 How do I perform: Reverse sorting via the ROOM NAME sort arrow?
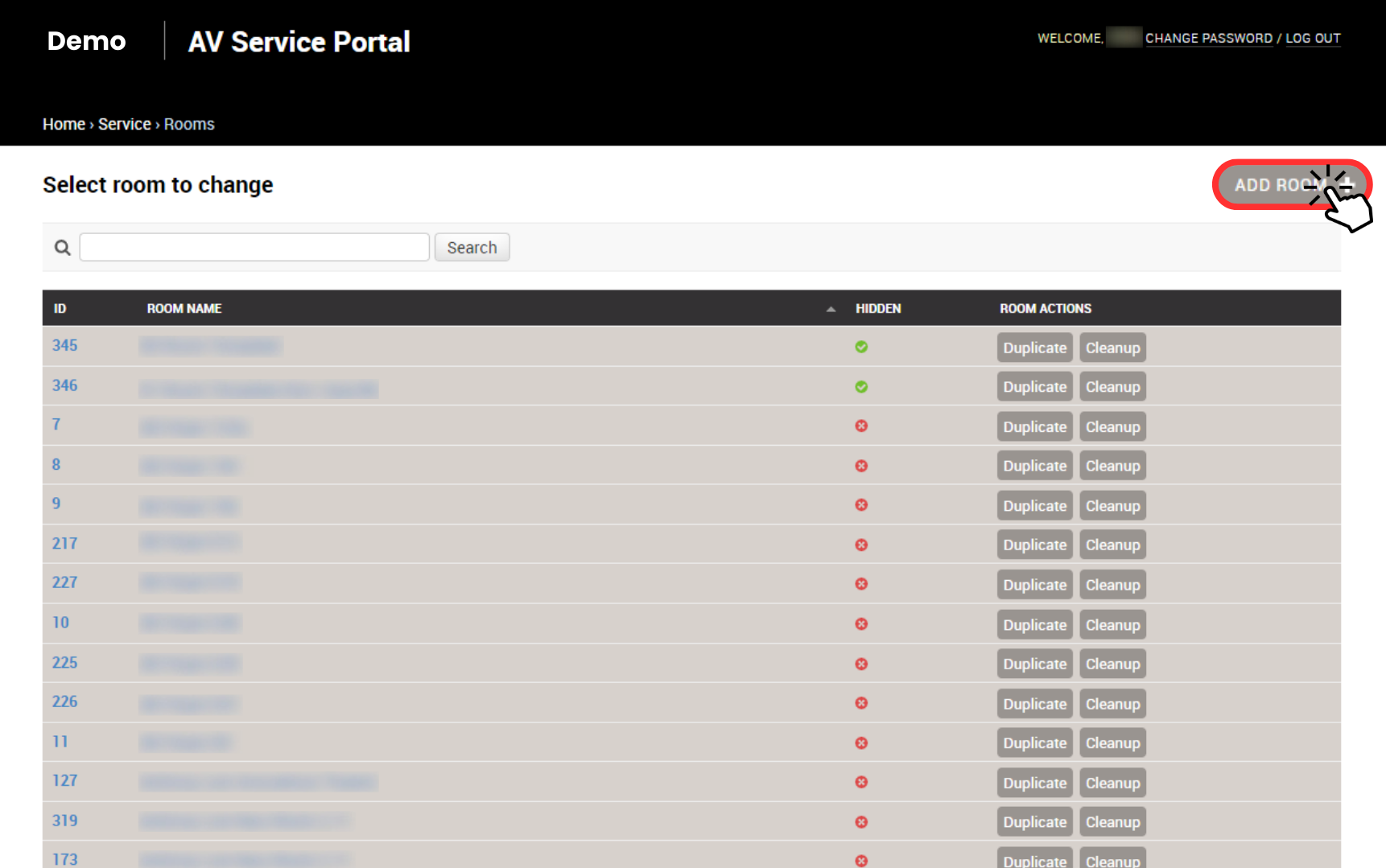[x=831, y=308]
